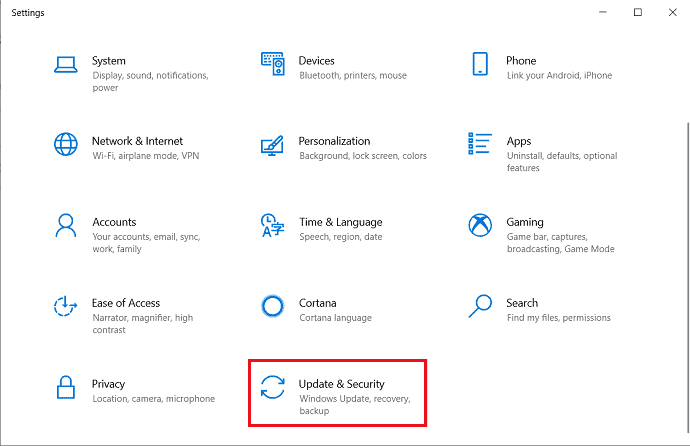Maximize the Settings window

(x=638, y=12)
